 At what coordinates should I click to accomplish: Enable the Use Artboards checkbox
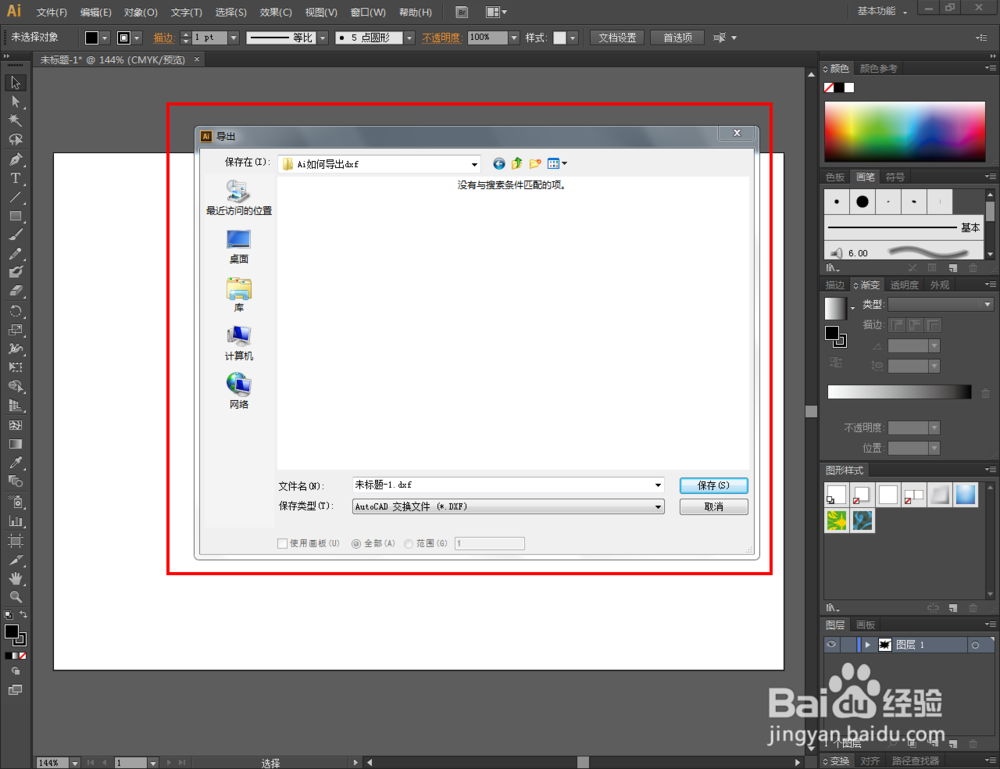coord(282,543)
